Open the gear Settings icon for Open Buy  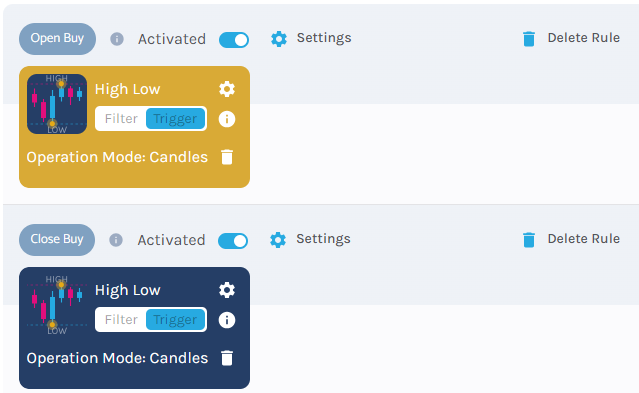coord(279,39)
